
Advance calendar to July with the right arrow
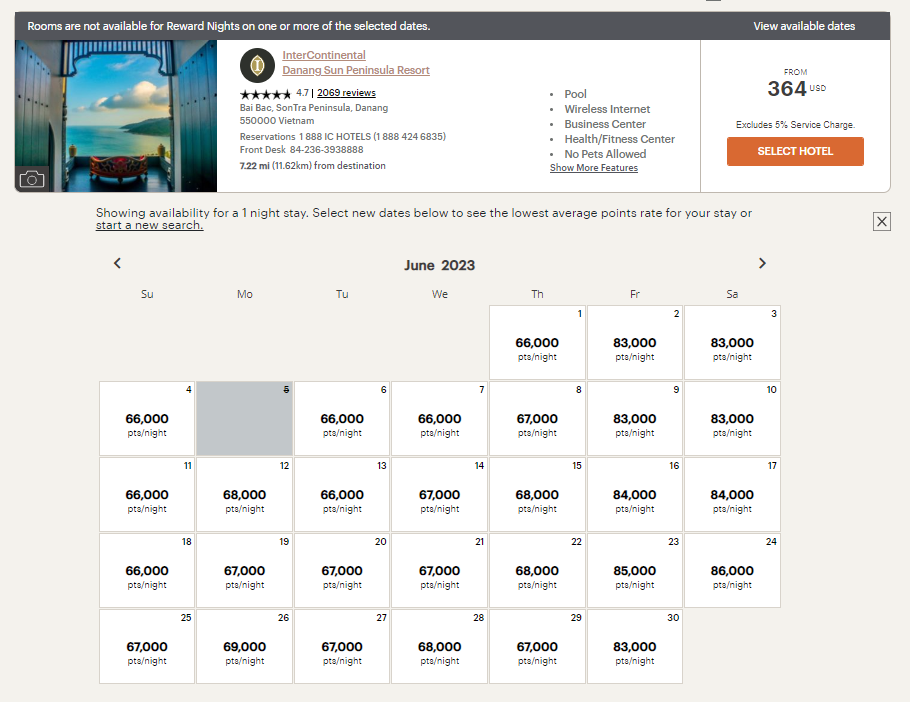[x=762, y=263]
